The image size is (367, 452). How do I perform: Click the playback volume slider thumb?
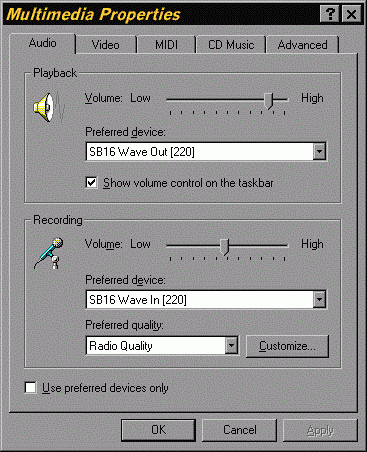click(x=269, y=101)
